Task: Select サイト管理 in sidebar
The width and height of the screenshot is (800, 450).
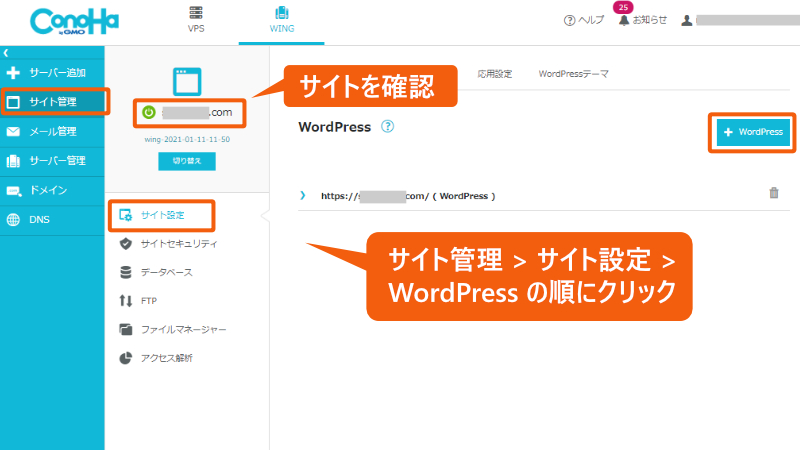Action: pyautogui.click(x=53, y=102)
